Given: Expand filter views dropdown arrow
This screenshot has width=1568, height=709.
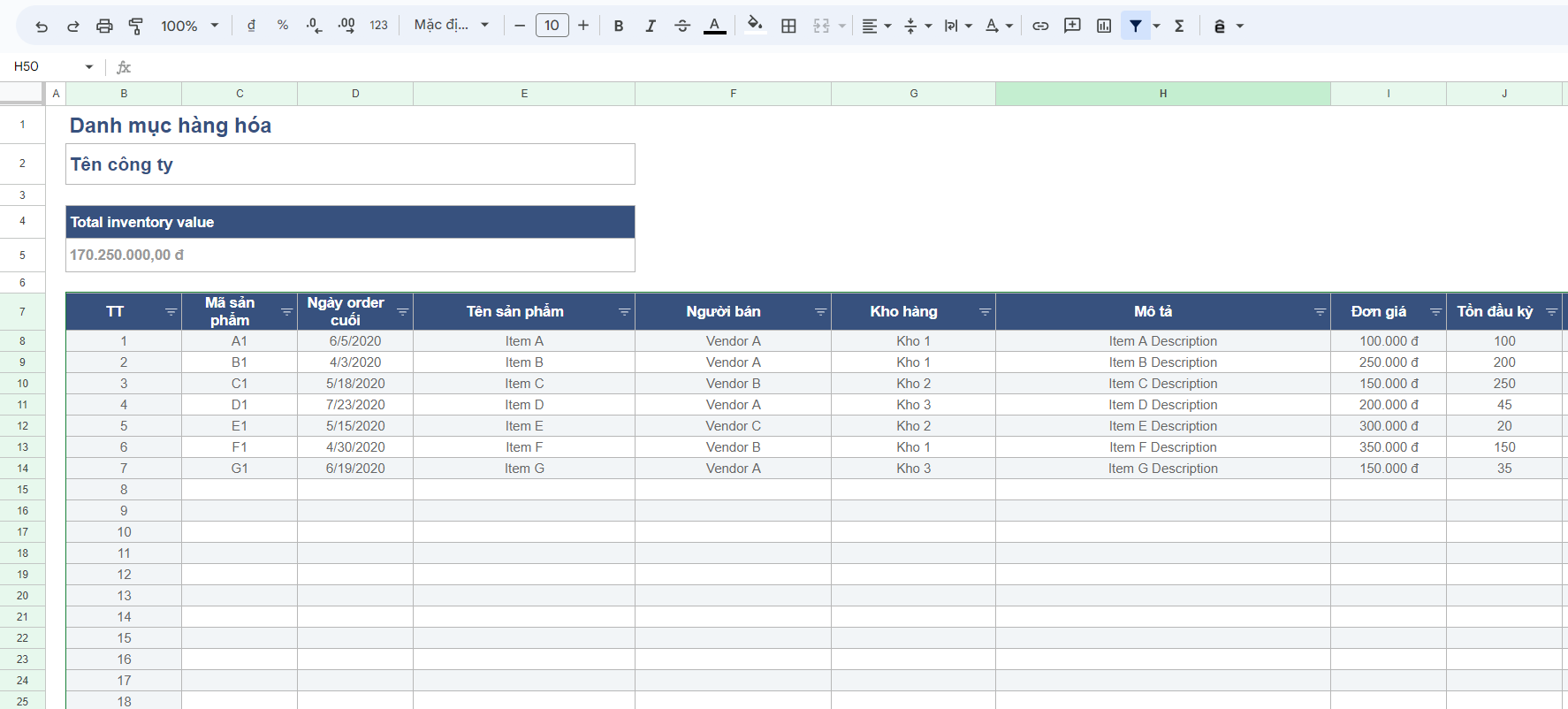Looking at the screenshot, I should (1156, 26).
